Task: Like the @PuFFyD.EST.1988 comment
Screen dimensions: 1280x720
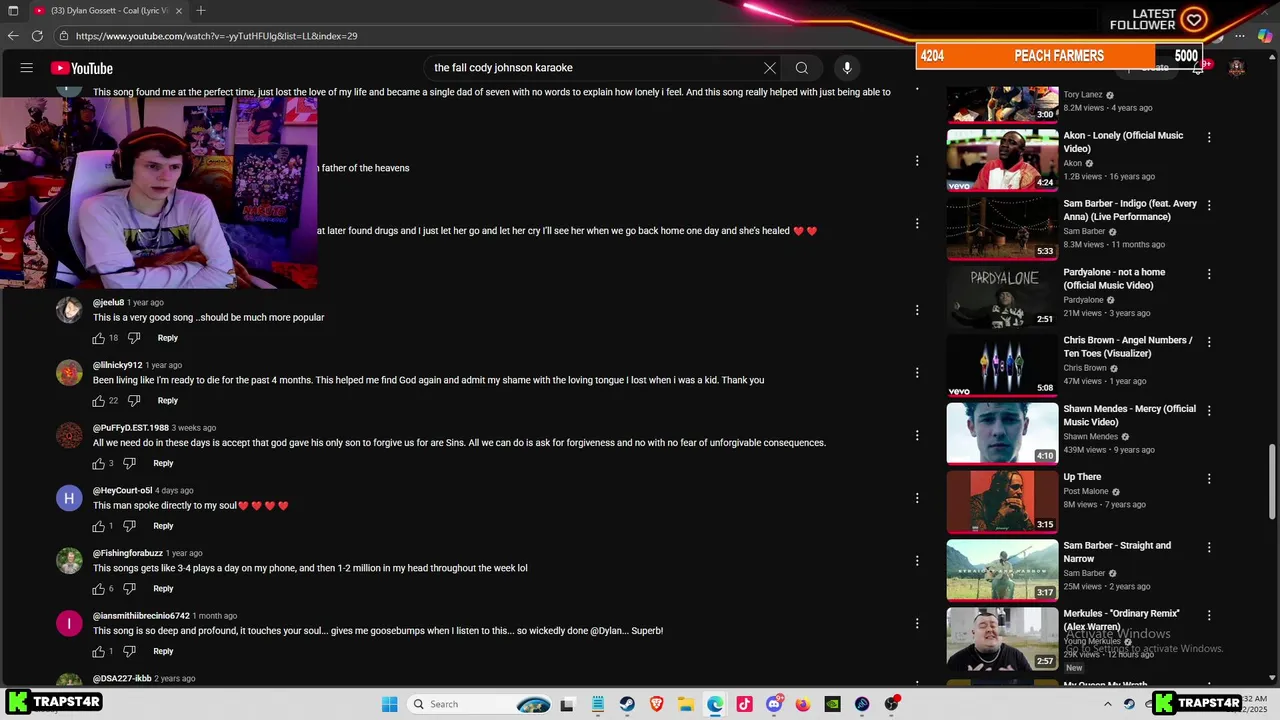Action: pos(99,464)
